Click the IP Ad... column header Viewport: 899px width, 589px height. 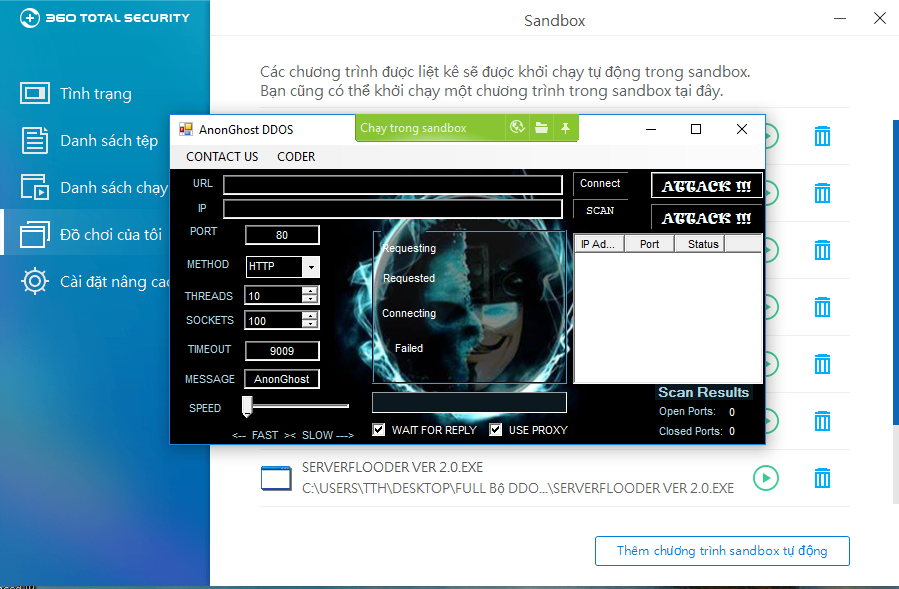(599, 244)
